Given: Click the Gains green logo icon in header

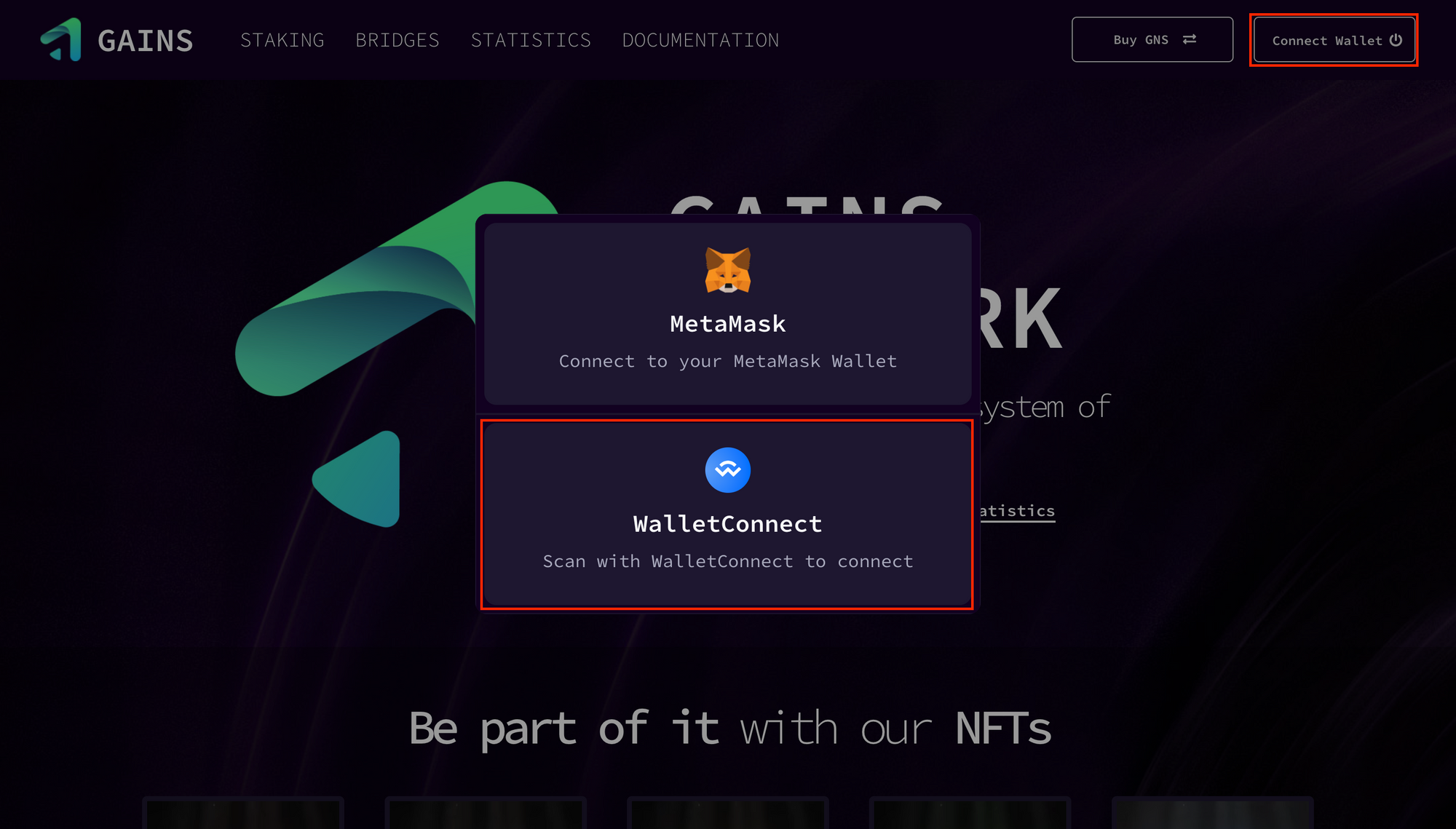Looking at the screenshot, I should pos(61,40).
